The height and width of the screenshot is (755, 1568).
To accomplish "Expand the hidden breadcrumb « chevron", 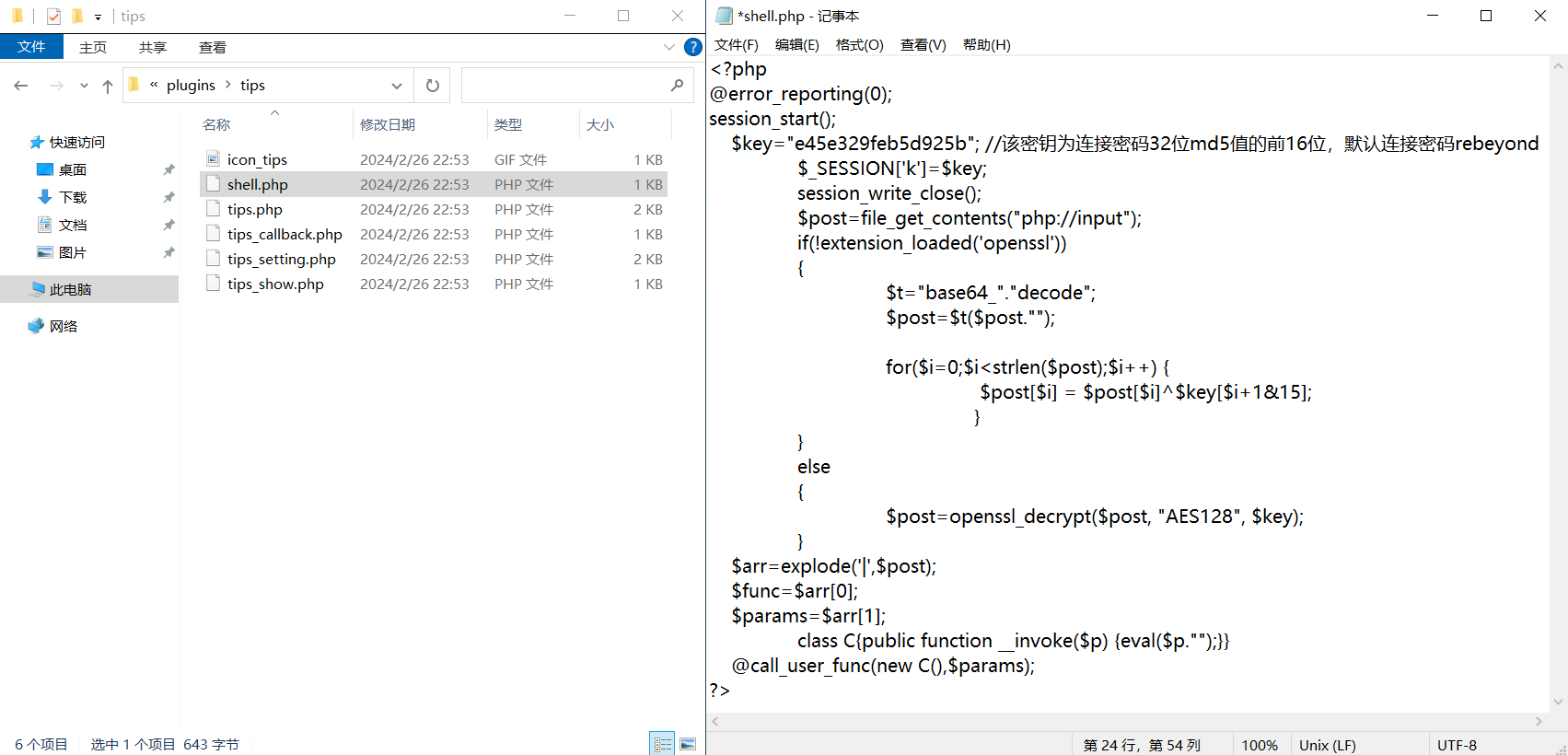I will click(154, 85).
